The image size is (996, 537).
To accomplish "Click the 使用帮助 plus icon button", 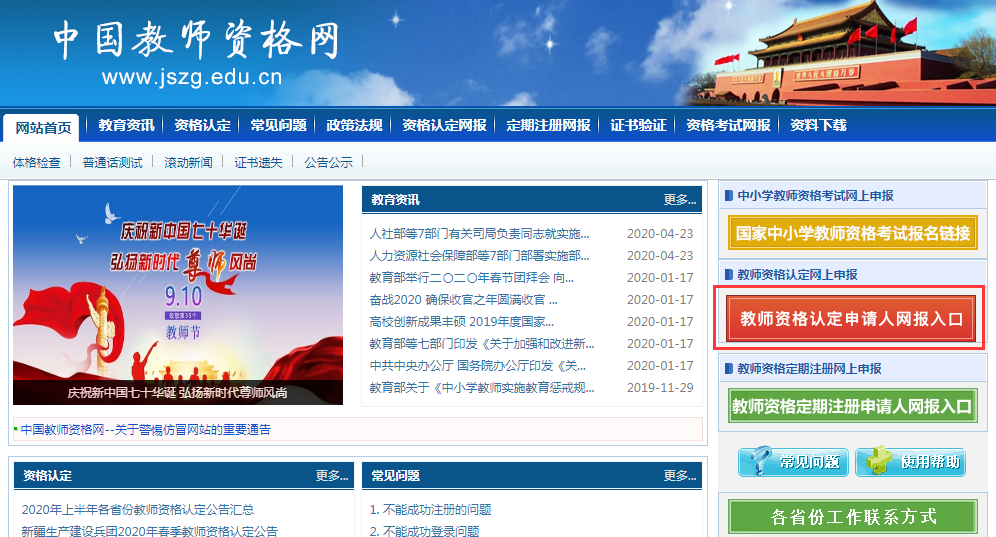I will click(910, 462).
